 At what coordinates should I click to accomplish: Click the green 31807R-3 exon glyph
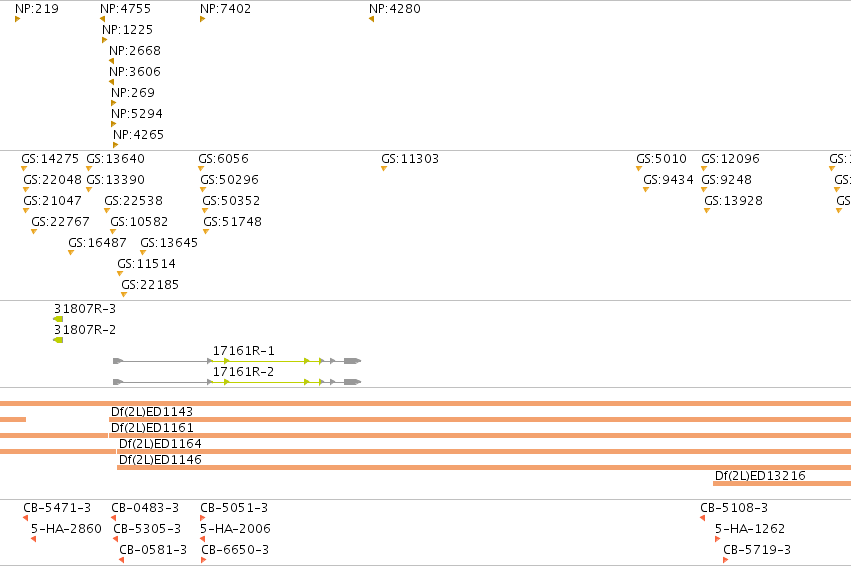click(x=58, y=319)
